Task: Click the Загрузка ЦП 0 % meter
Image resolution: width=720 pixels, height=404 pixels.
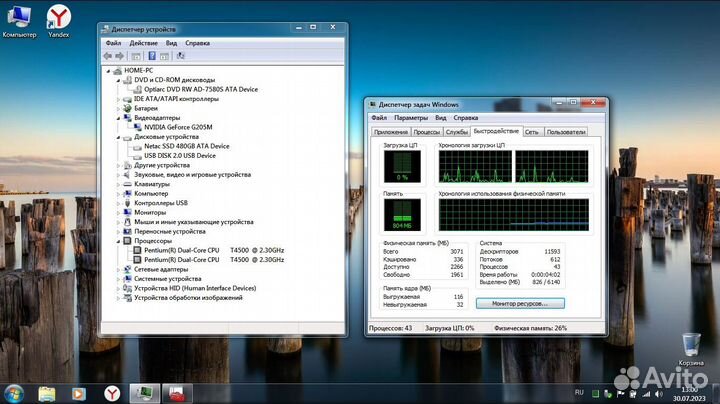Action: [402, 167]
